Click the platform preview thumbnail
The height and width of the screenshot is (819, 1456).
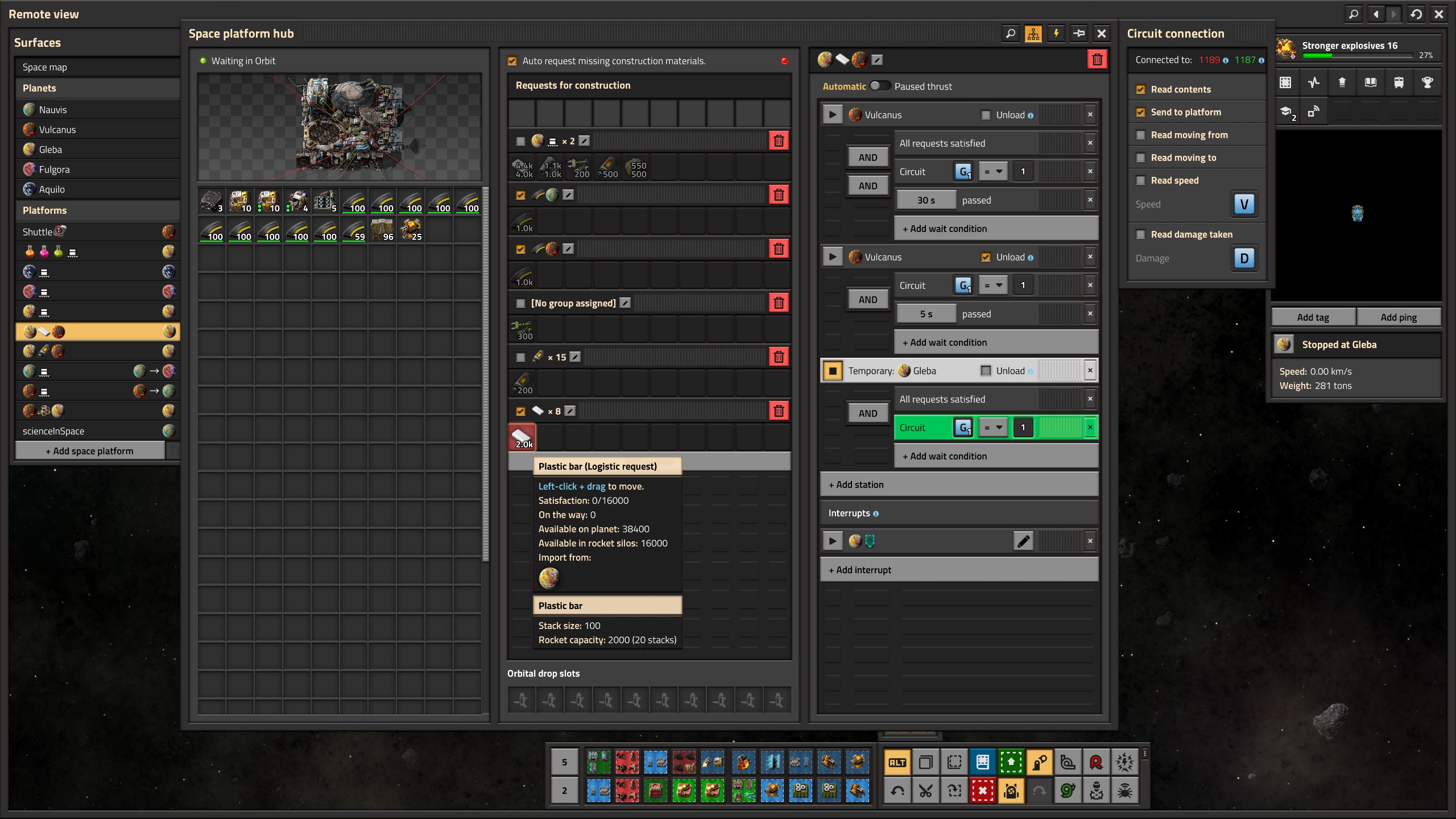(340, 127)
